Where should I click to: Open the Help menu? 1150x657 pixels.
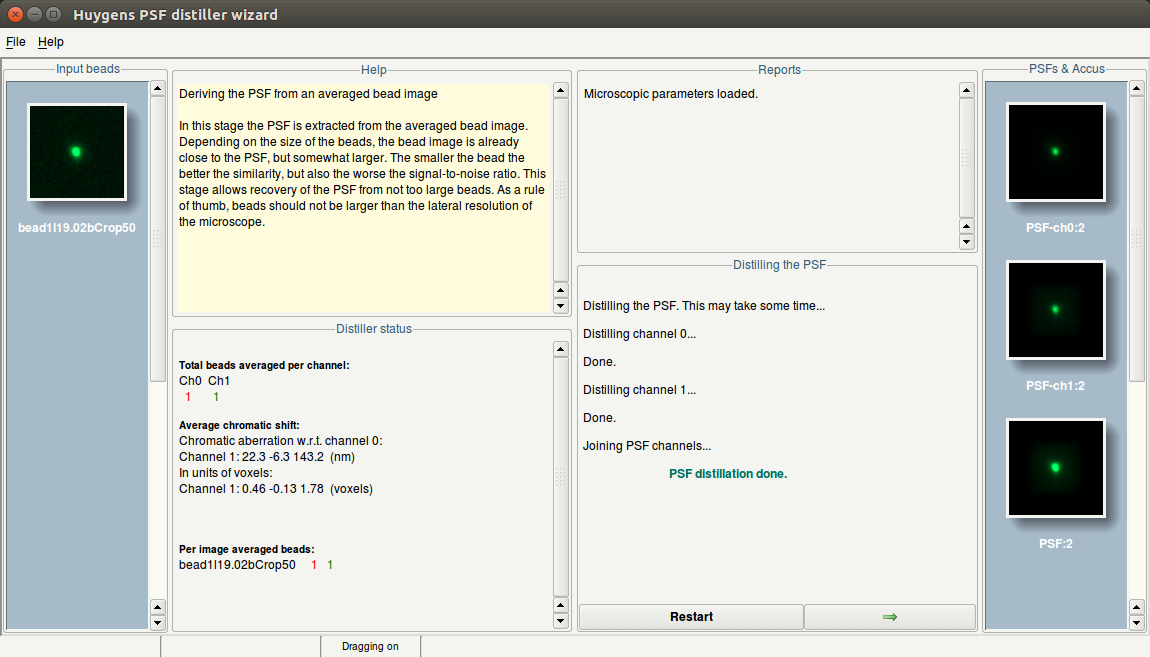(x=51, y=42)
